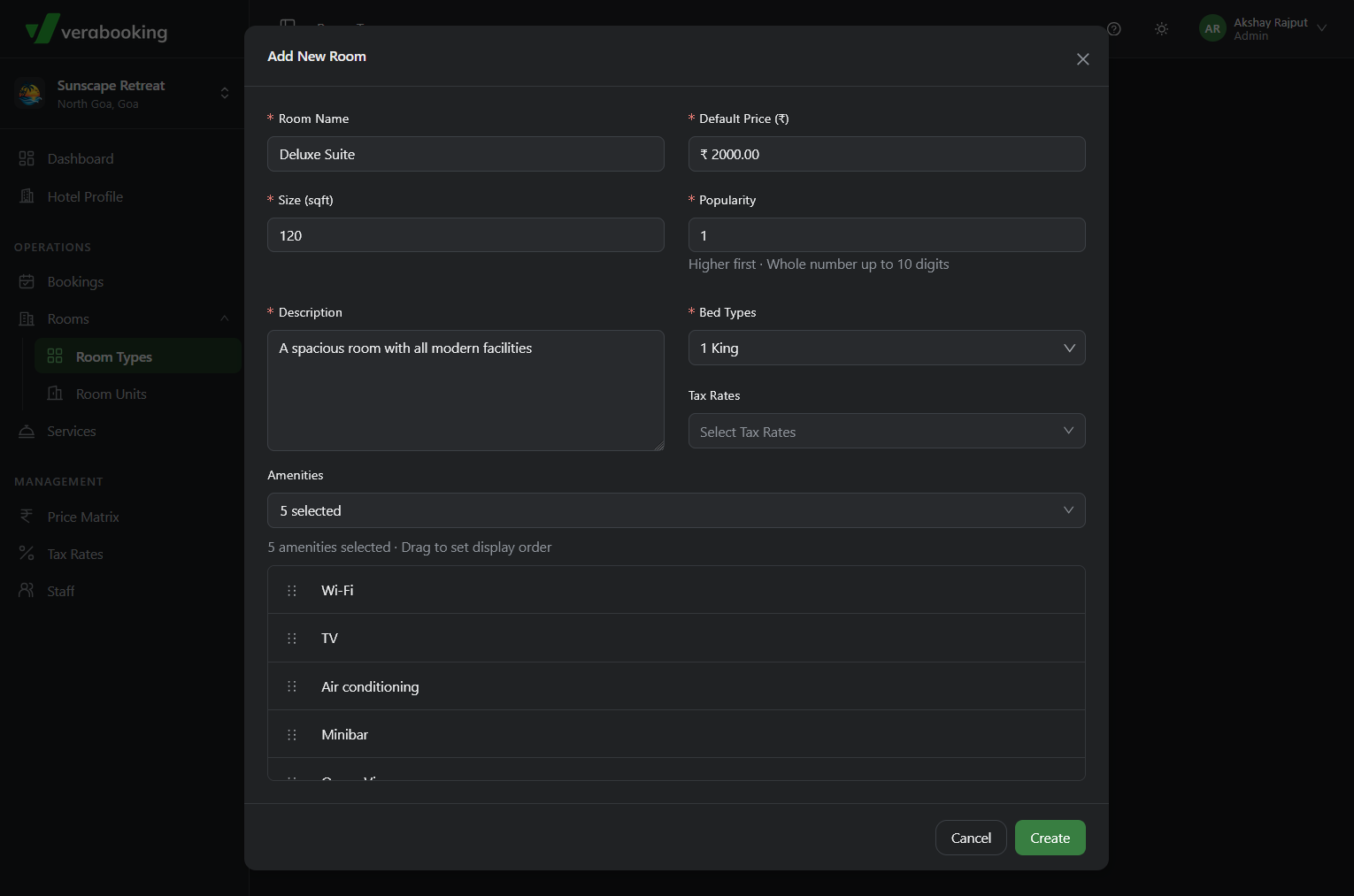
Task: Close the Add New Room dialog
Action: (x=1082, y=59)
